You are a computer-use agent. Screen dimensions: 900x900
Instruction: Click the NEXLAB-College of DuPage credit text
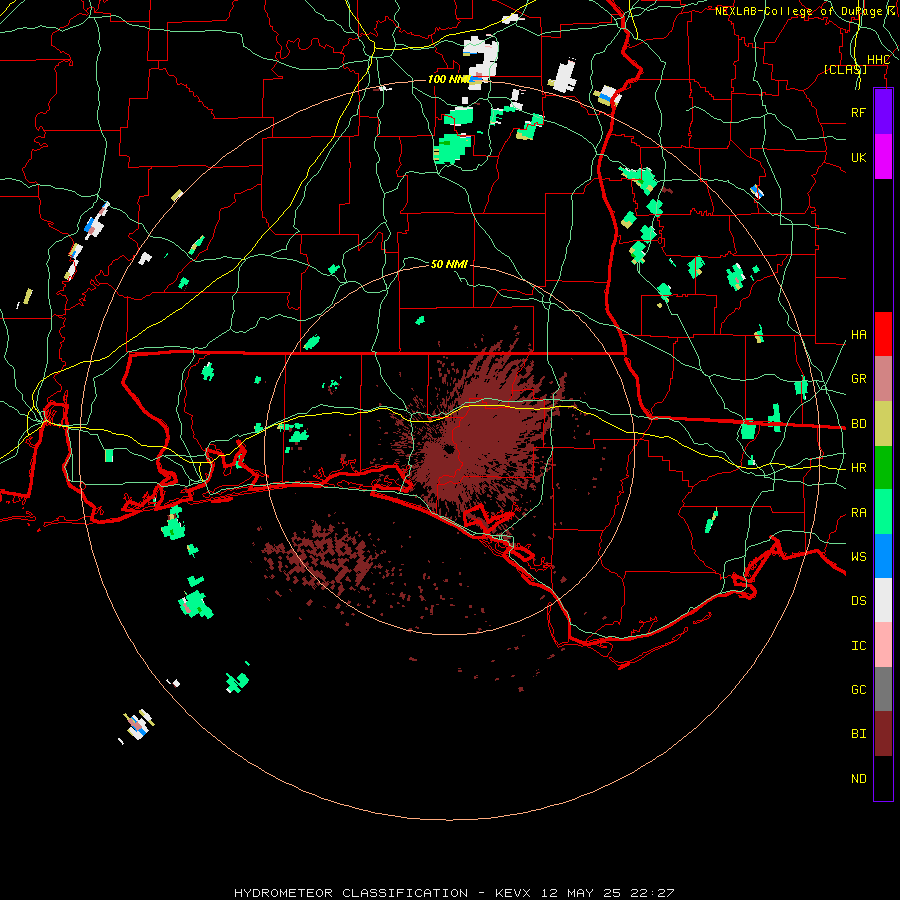point(806,11)
